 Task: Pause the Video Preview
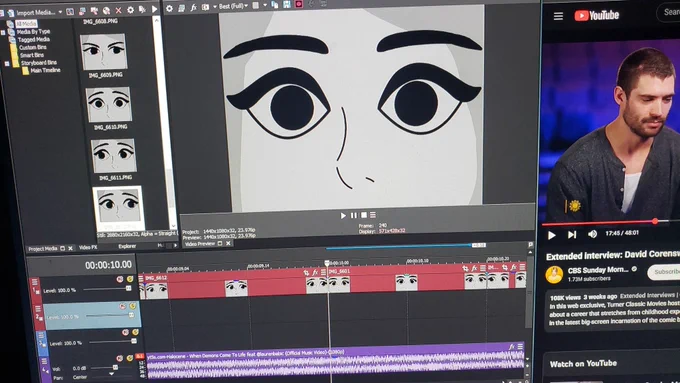353,215
